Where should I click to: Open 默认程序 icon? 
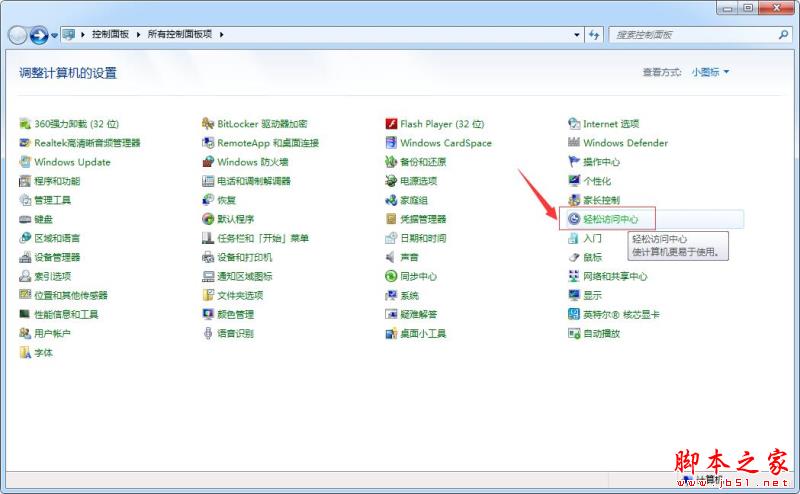(x=208, y=219)
